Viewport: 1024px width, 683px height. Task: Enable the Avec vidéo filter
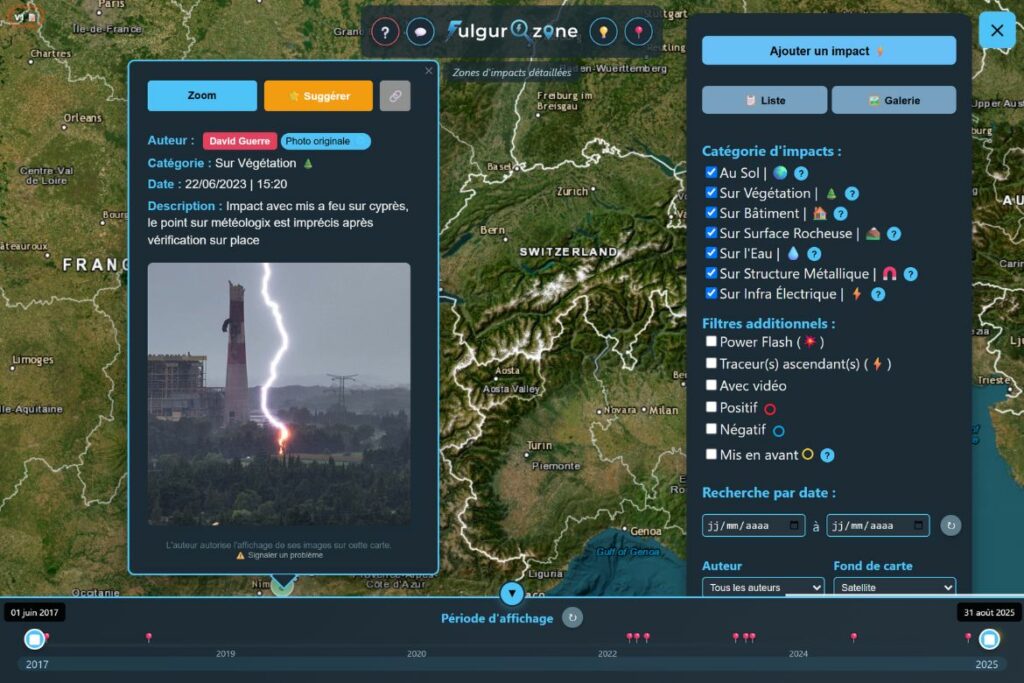click(x=711, y=385)
